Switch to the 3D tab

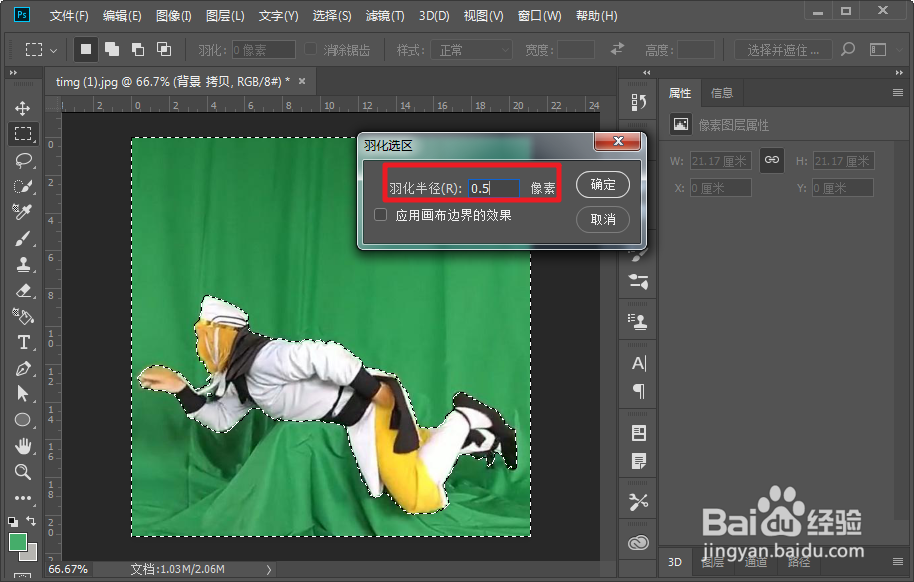(674, 562)
